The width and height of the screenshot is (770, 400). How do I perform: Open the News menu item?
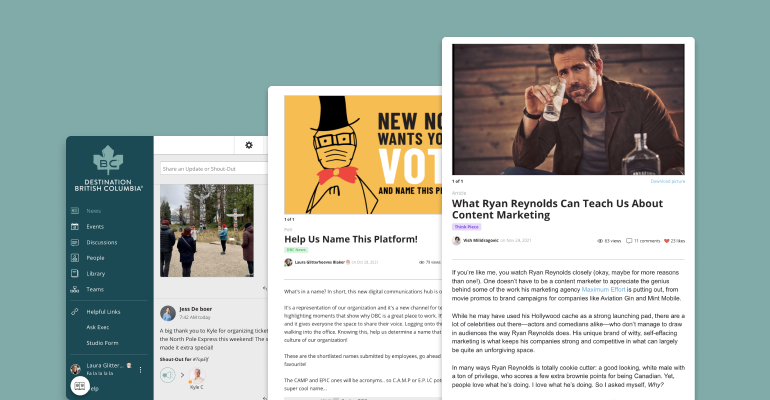[94, 211]
